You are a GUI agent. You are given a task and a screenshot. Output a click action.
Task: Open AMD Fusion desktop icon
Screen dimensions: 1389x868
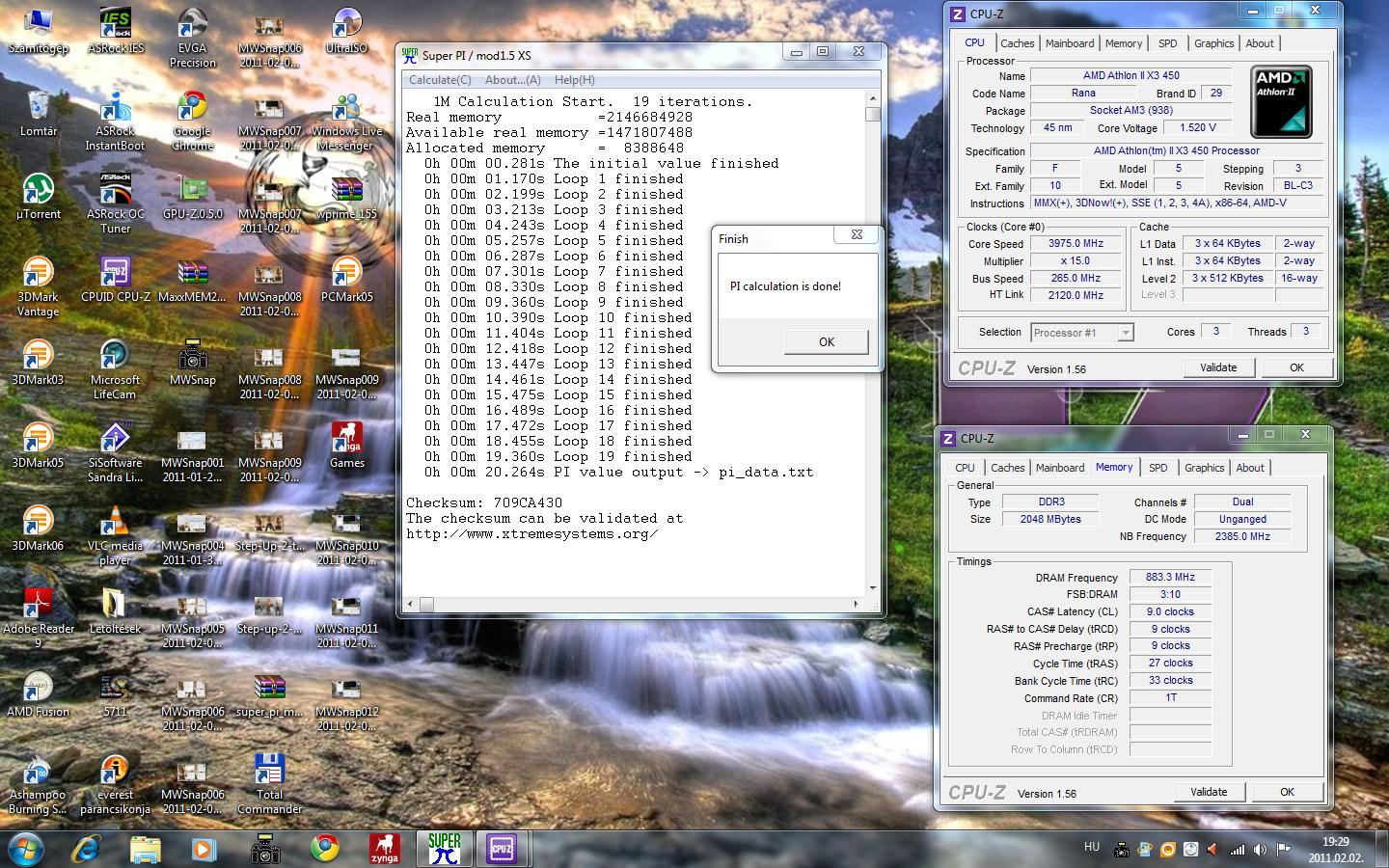point(38,694)
